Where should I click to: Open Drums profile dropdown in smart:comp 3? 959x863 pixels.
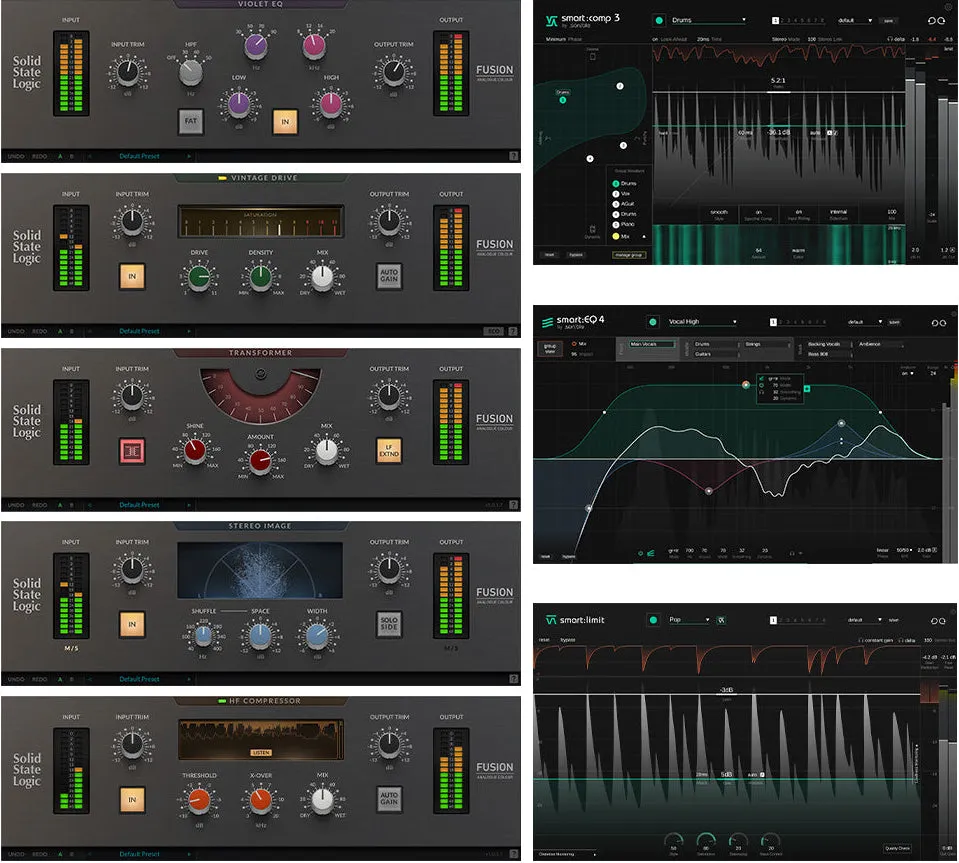(x=708, y=20)
